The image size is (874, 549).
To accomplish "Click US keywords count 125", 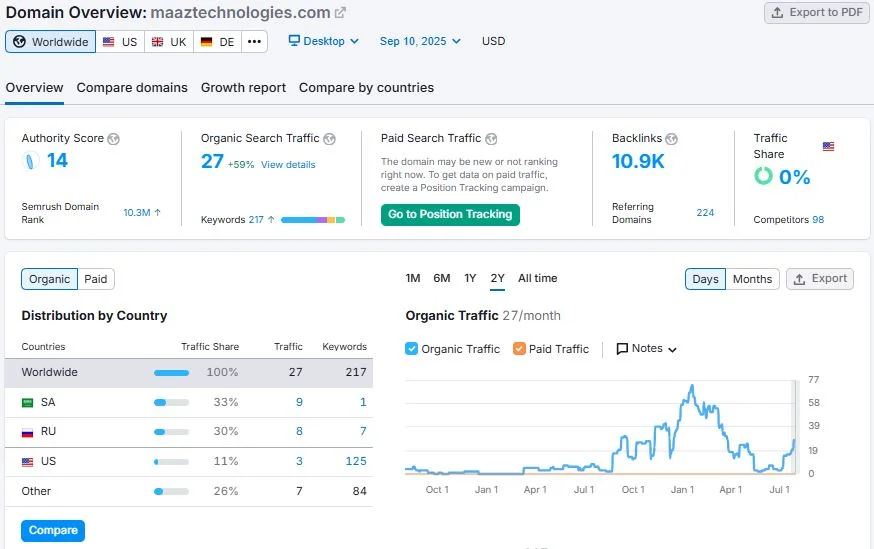I will click(356, 461).
